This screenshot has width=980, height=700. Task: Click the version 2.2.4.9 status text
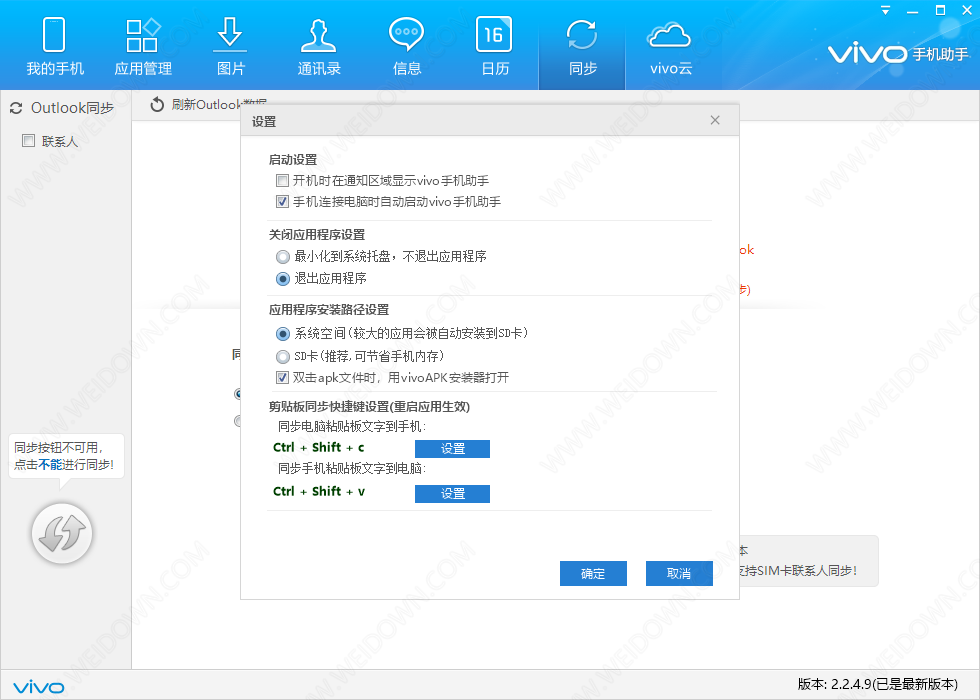point(878,684)
